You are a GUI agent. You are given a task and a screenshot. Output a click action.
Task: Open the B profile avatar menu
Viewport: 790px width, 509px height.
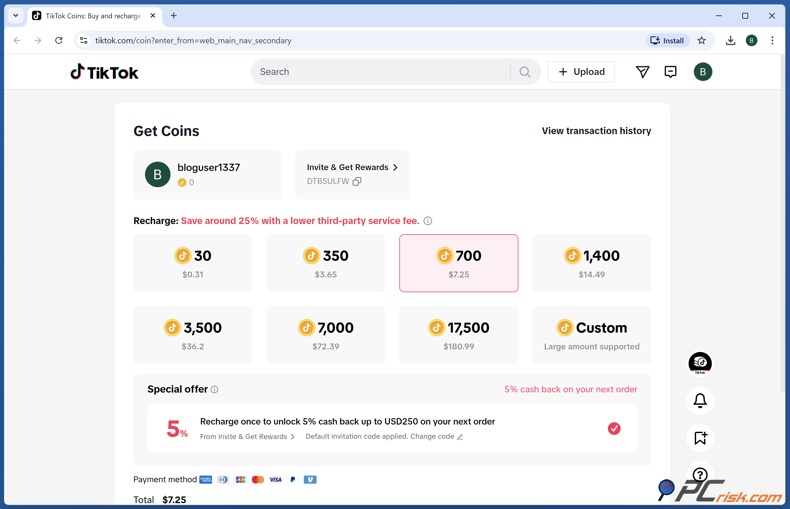703,72
